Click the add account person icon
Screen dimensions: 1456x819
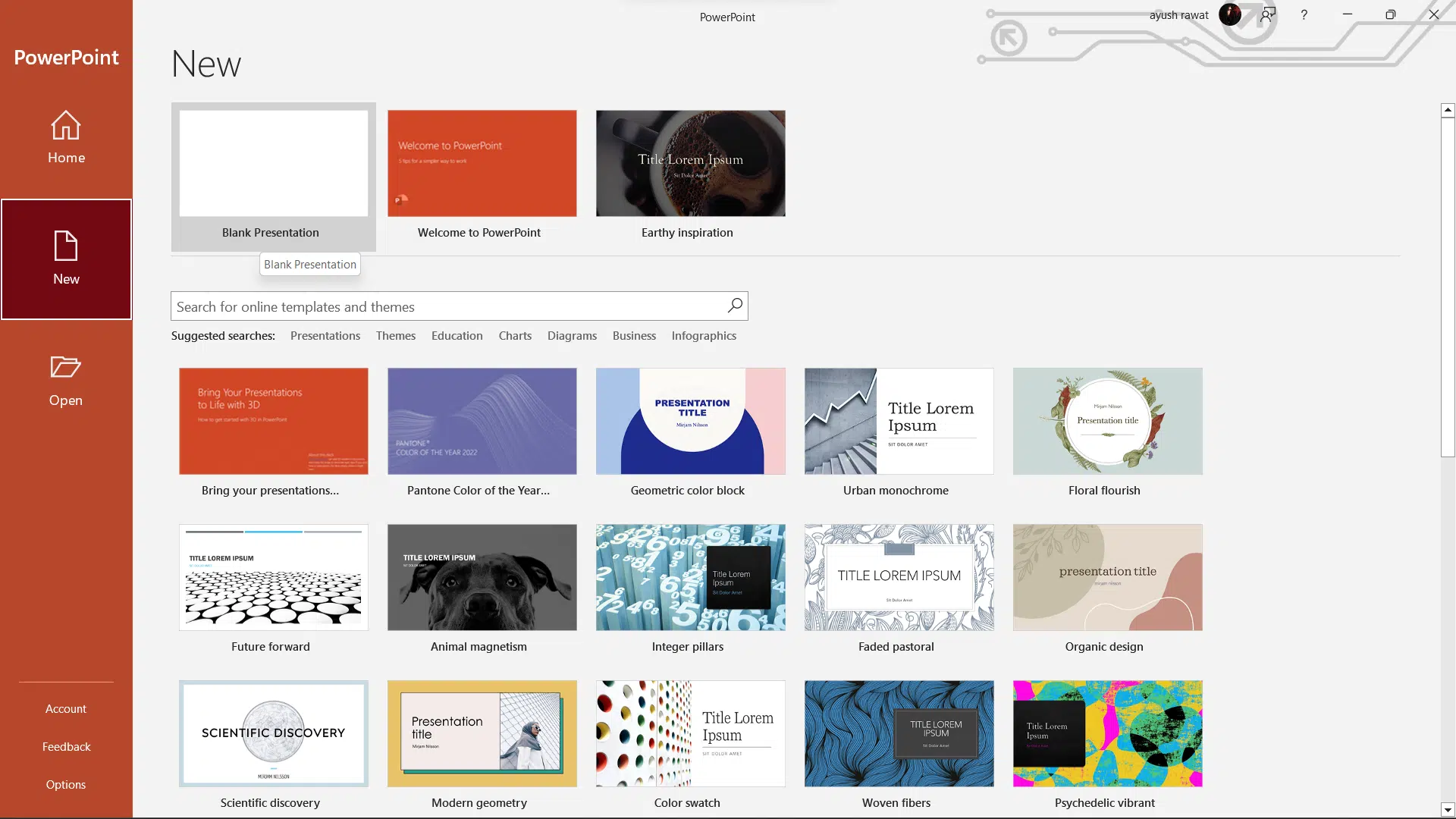pos(1267,14)
